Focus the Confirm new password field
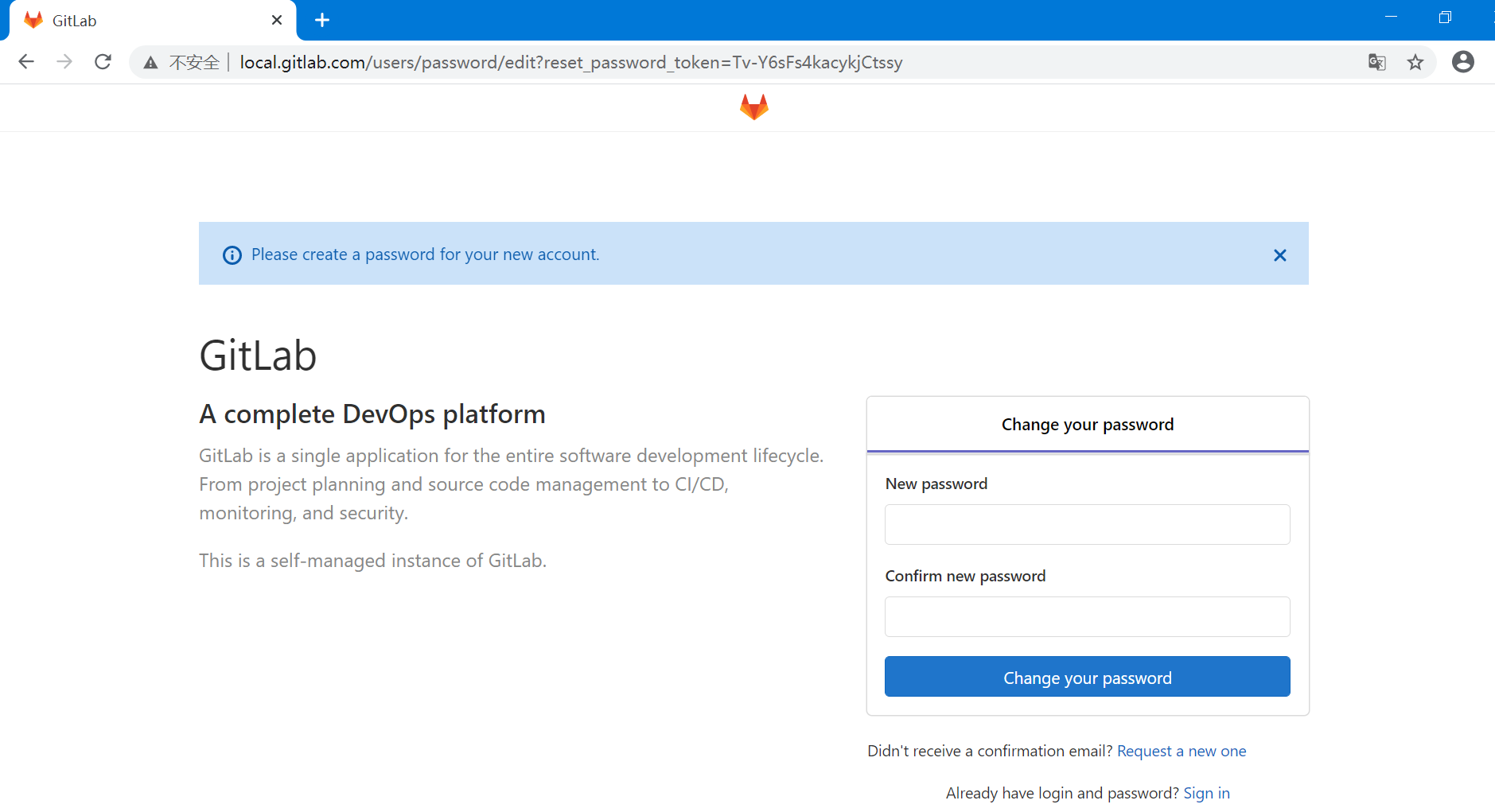This screenshot has width=1495, height=812. [1087, 616]
